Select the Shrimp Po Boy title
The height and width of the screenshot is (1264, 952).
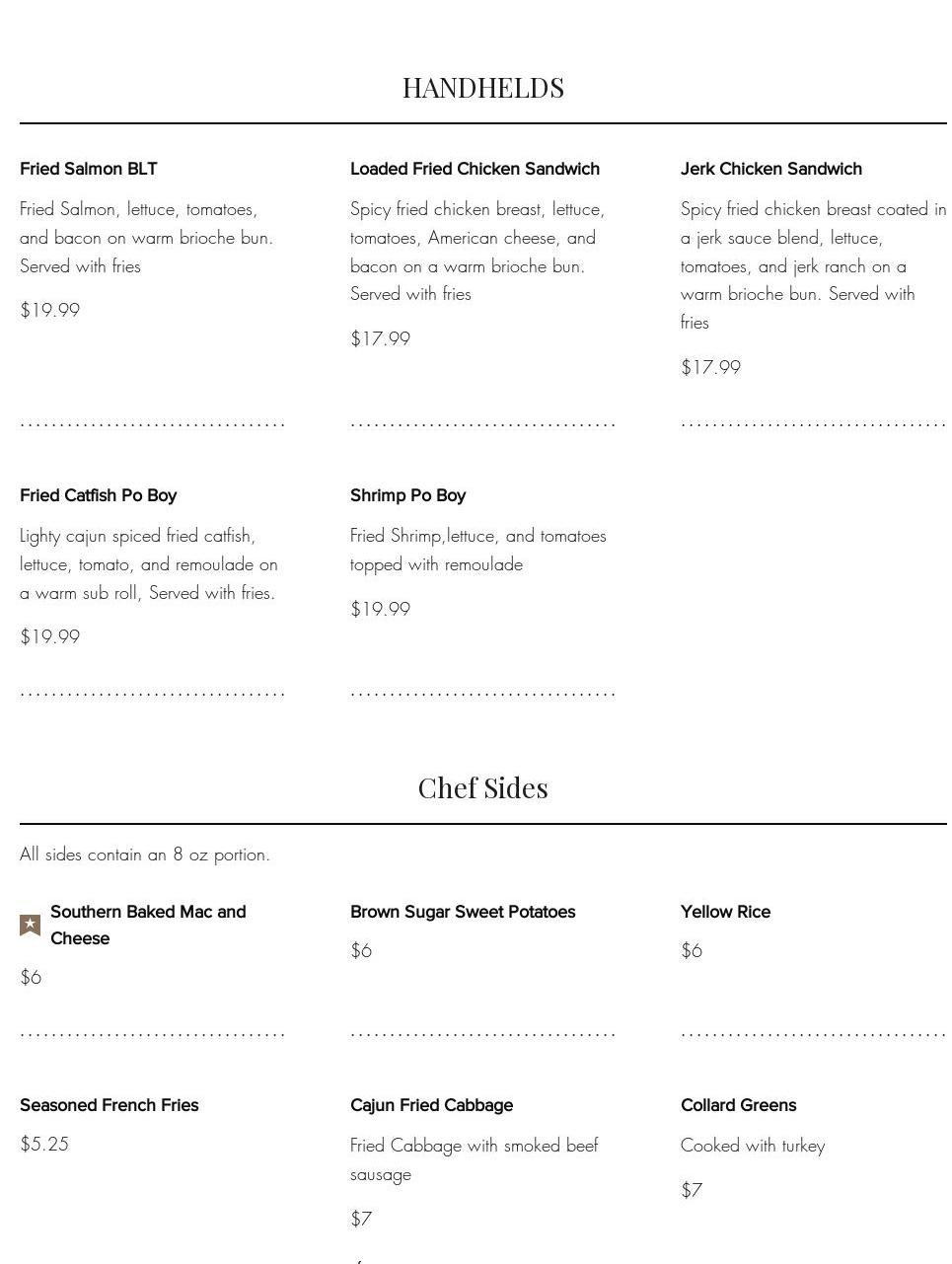[x=407, y=495]
